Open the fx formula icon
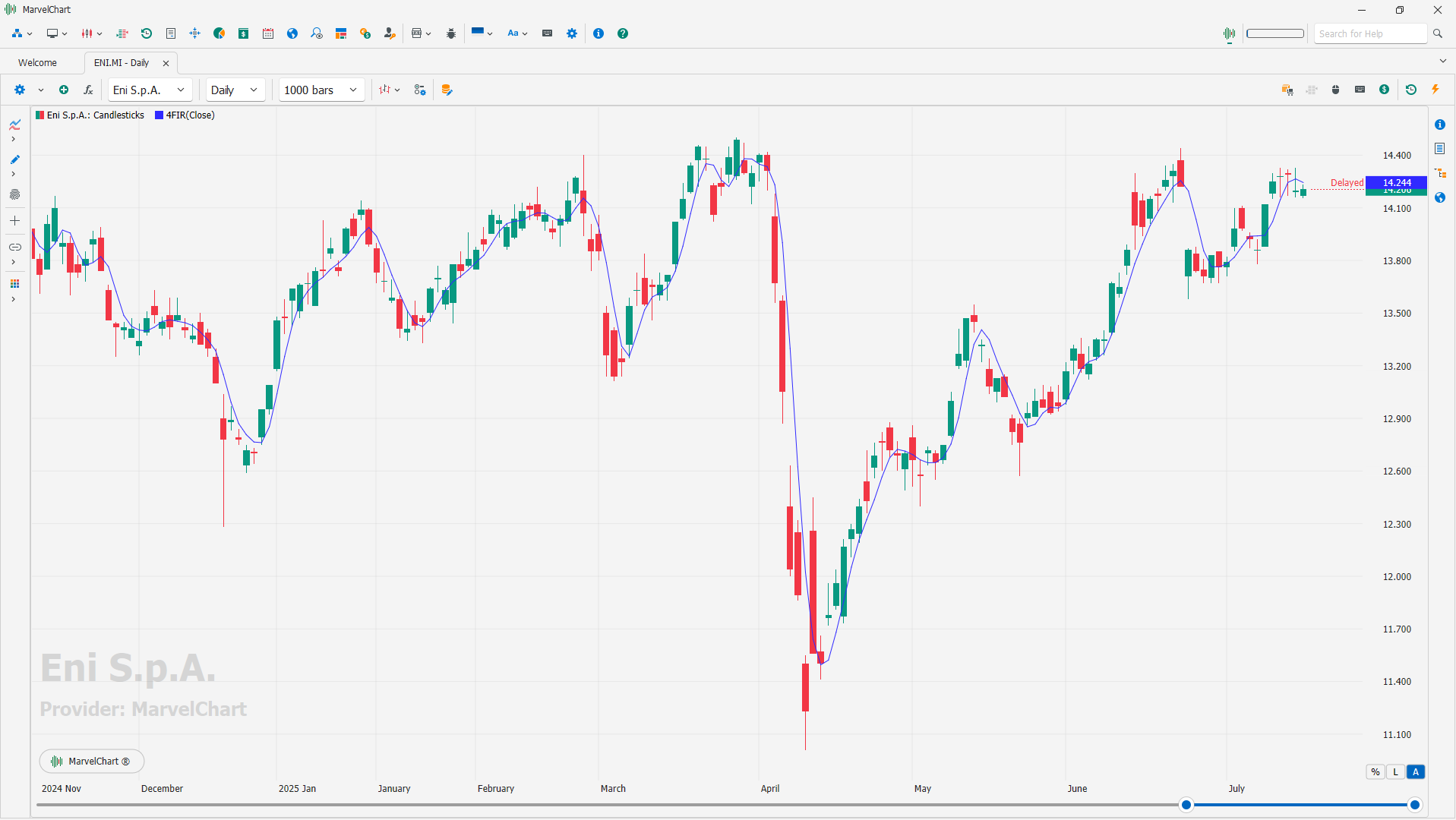Screen dimensions: 1456x820 [x=88, y=90]
